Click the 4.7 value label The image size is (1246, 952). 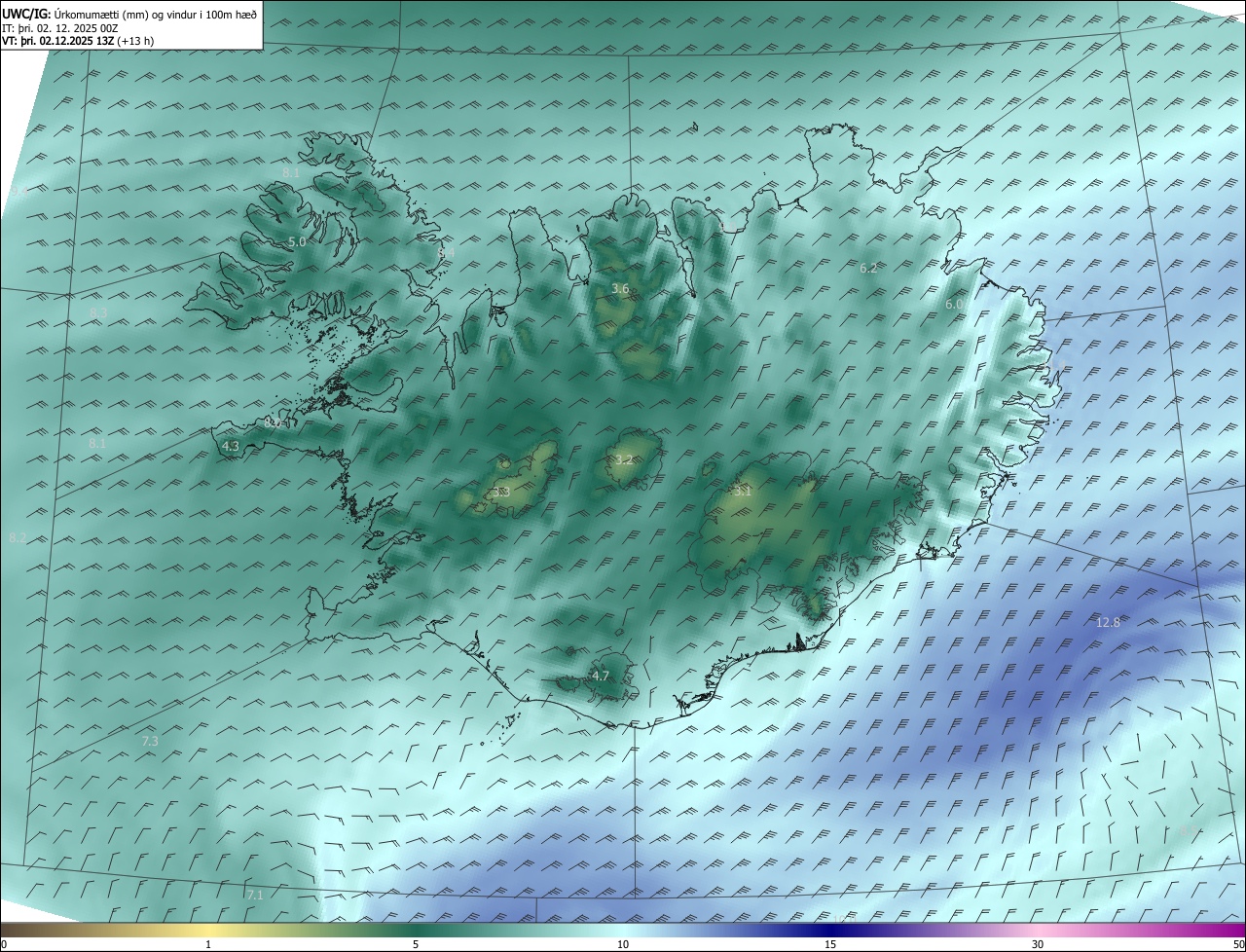pos(601,676)
